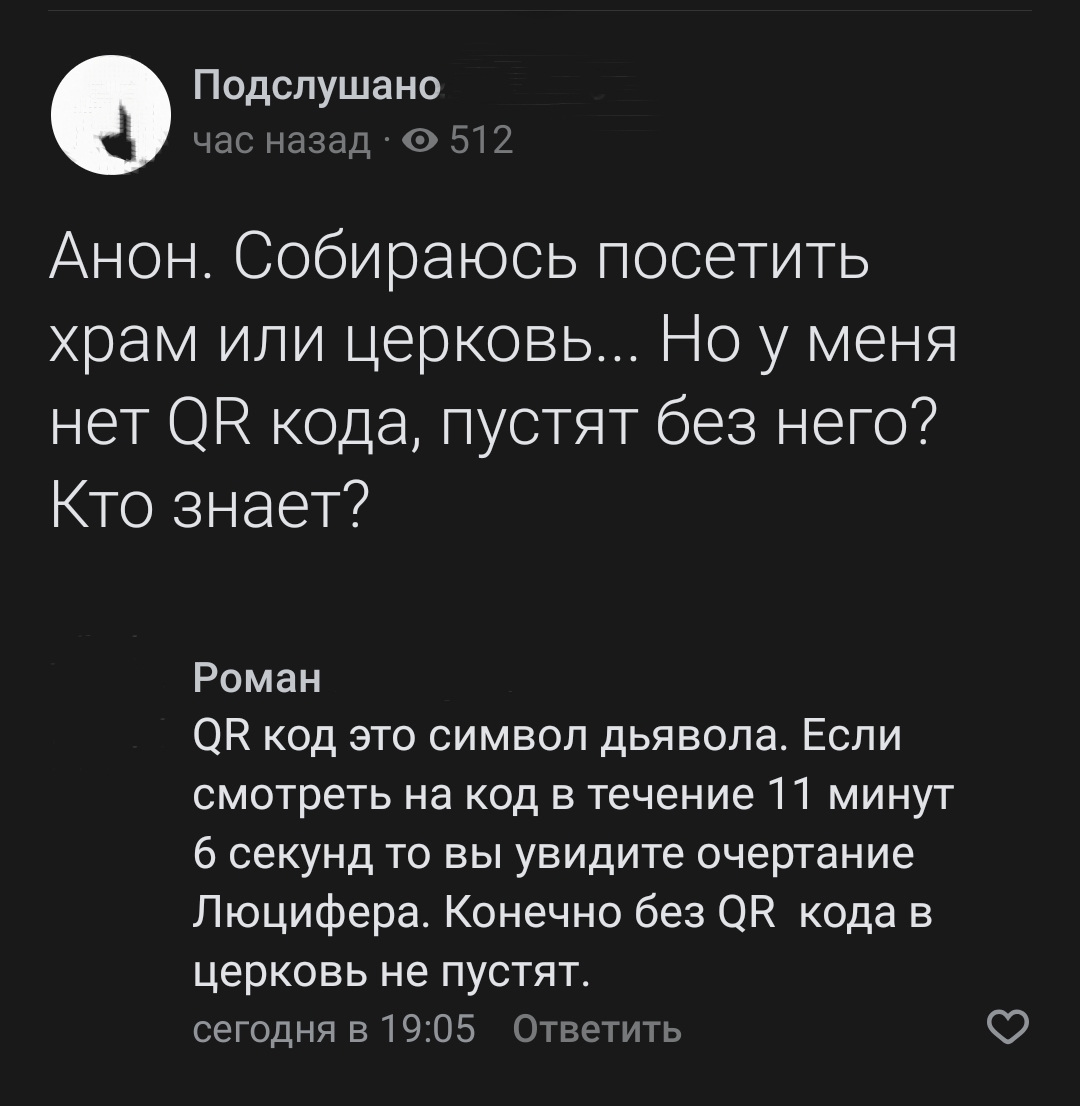1080x1106 pixels.
Task: Click "пустят без него?" in the post
Action: pyautogui.click(x=688, y=427)
